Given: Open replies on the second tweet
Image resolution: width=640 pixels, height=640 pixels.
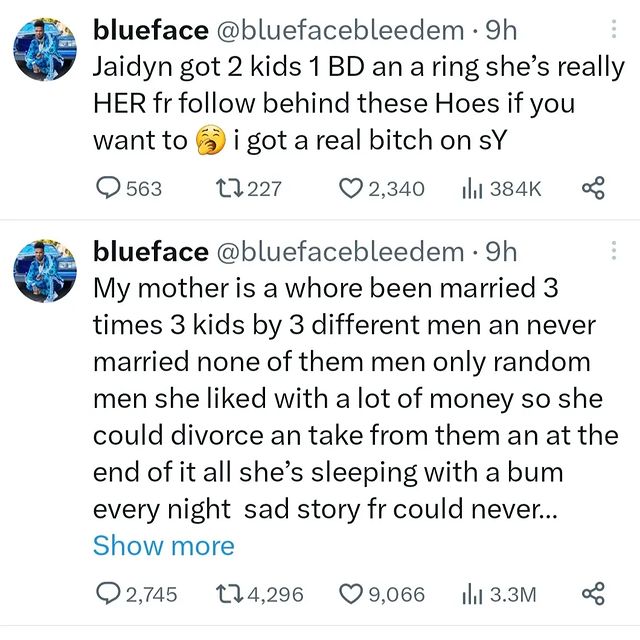Looking at the screenshot, I should (136, 594).
